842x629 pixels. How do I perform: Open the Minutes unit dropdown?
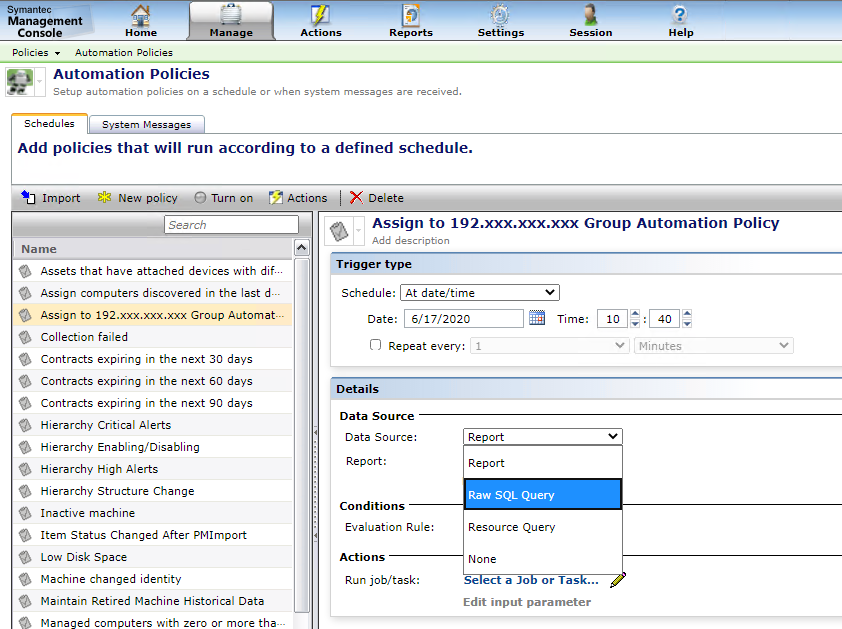[x=714, y=345]
